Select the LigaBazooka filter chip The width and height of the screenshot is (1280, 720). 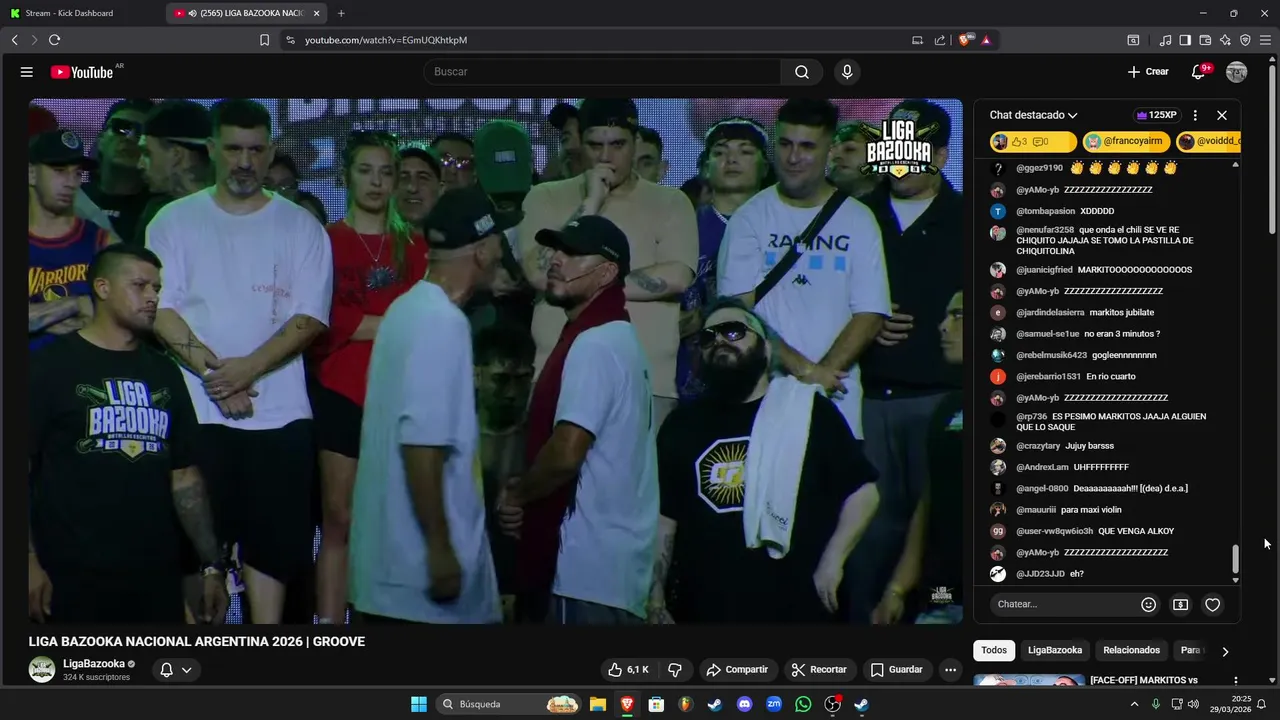coord(1055,650)
